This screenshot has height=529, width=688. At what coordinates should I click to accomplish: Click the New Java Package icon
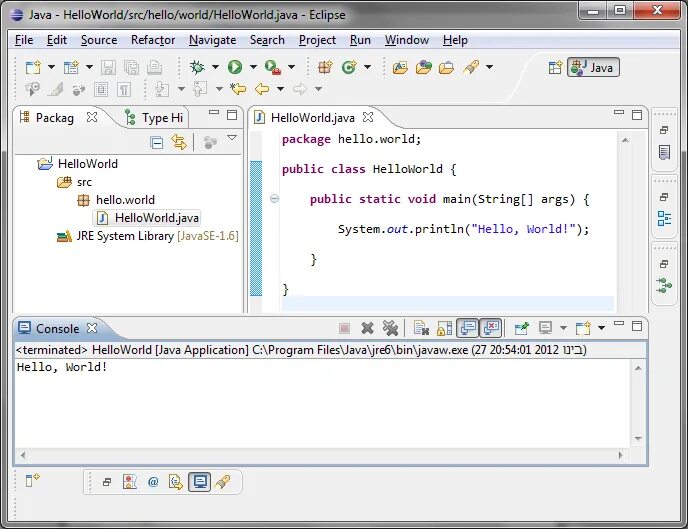(325, 67)
